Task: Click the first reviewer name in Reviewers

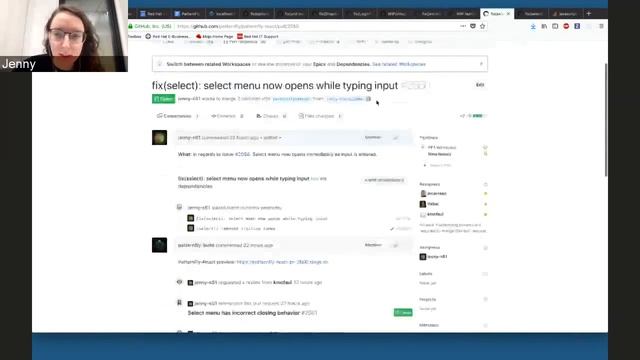Action: [437, 193]
